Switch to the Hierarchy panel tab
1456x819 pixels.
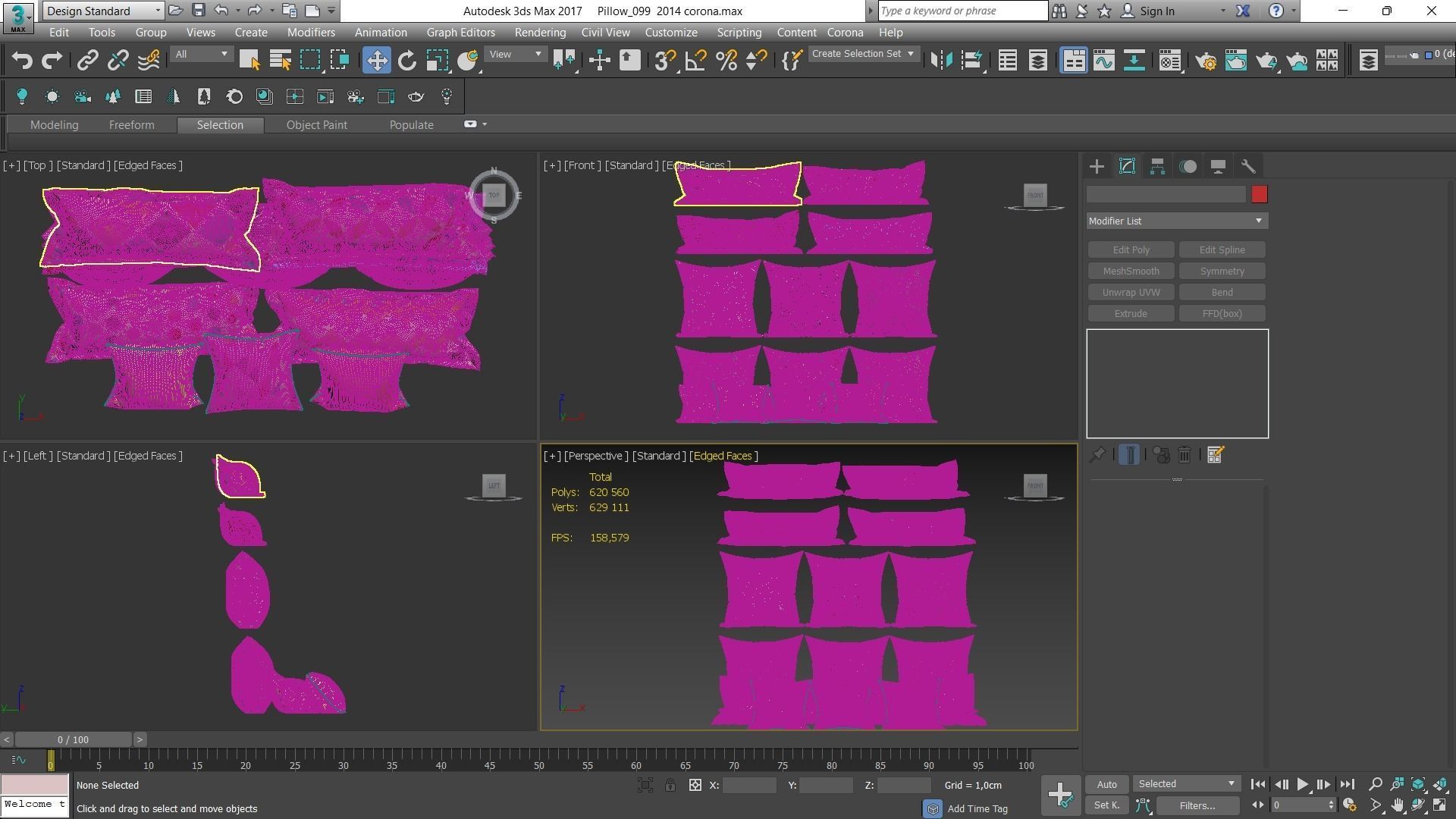pyautogui.click(x=1157, y=167)
